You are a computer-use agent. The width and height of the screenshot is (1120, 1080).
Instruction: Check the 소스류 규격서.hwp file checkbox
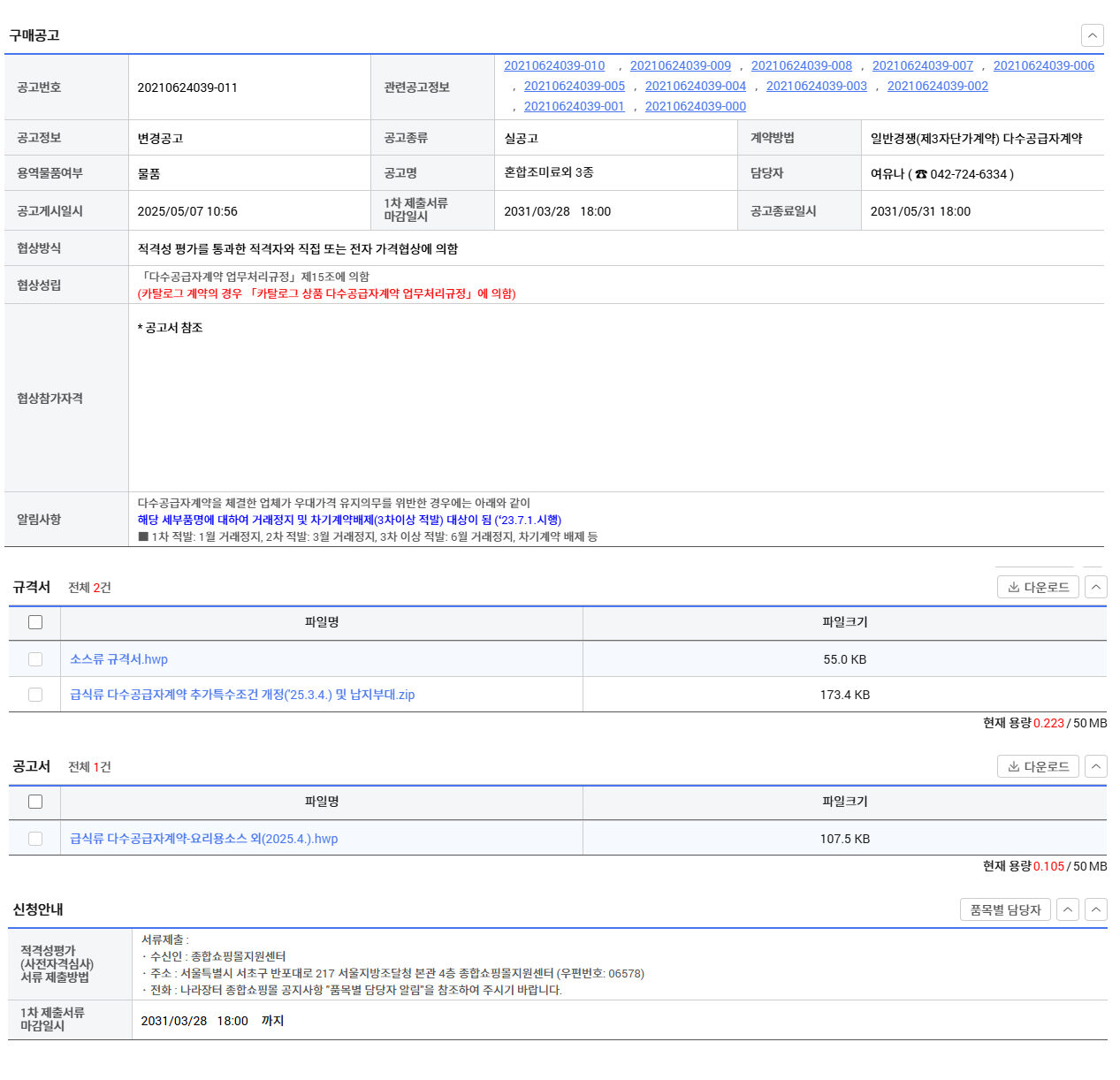pyautogui.click(x=35, y=659)
